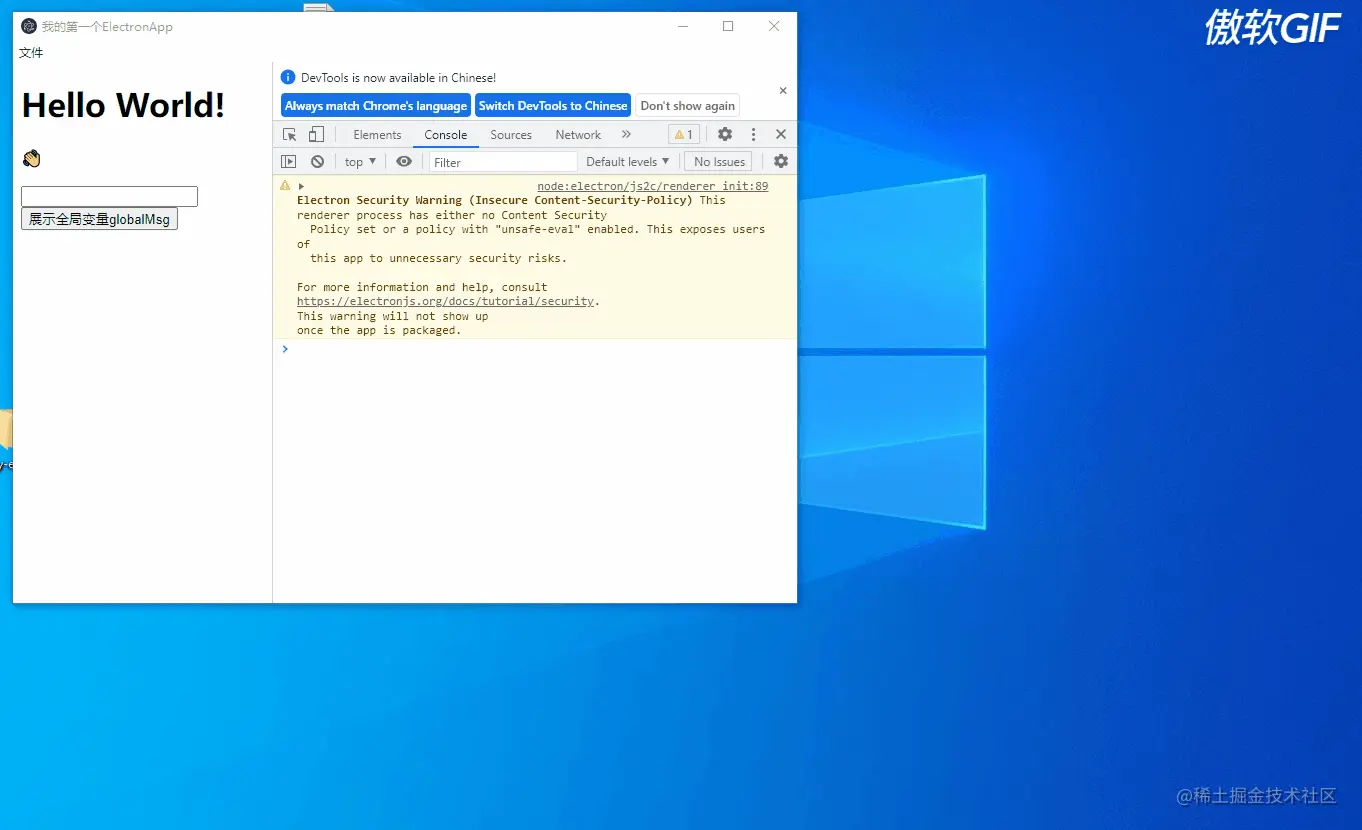This screenshot has width=1362, height=830.
Task: Click the Hello World! heading
Action: pyautogui.click(x=123, y=105)
